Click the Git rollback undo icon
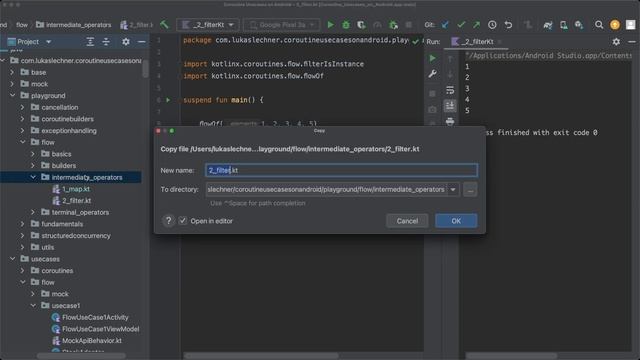The image size is (640, 360). click(508, 25)
